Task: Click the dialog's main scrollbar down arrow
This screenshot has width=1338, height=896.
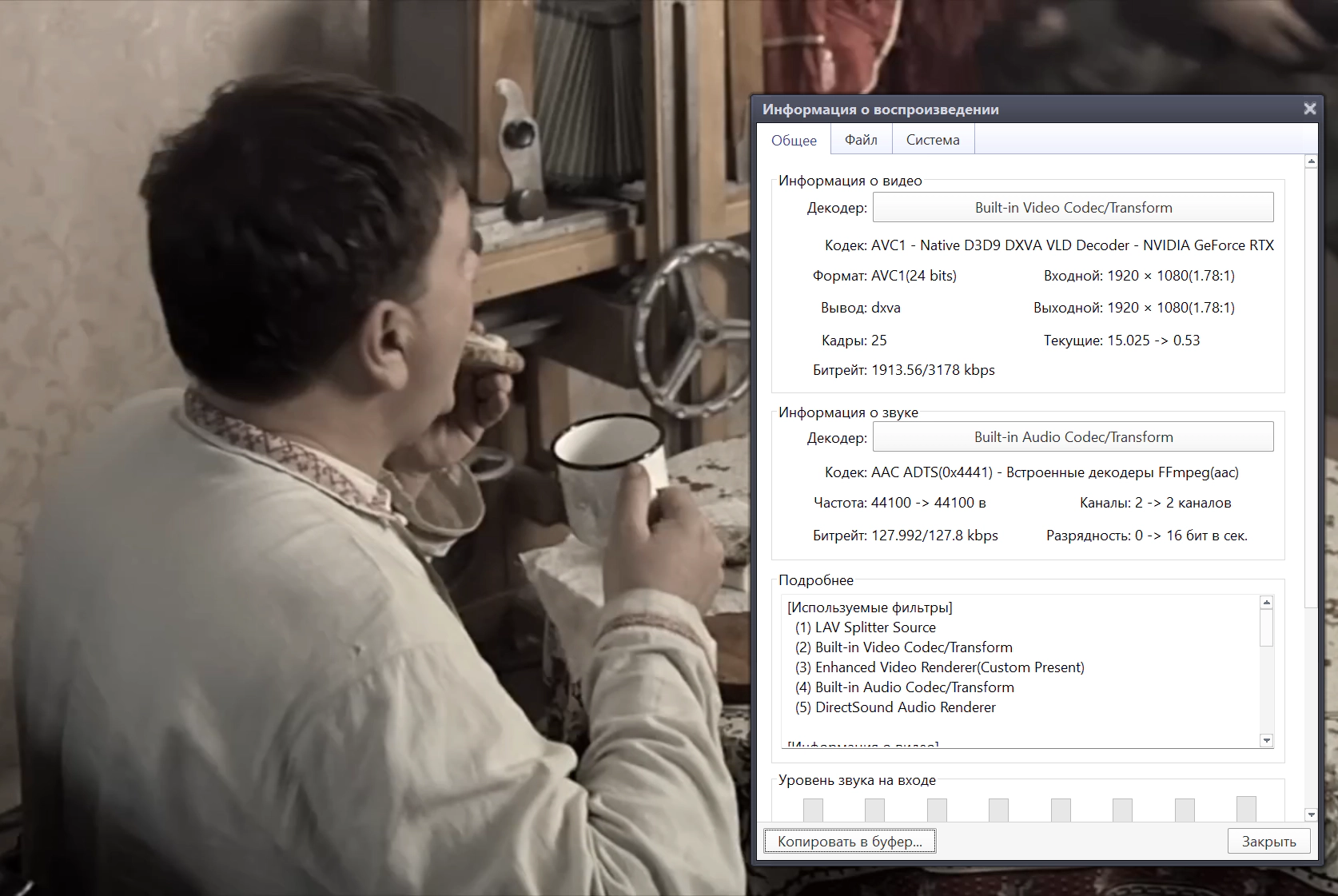Action: (x=1311, y=814)
